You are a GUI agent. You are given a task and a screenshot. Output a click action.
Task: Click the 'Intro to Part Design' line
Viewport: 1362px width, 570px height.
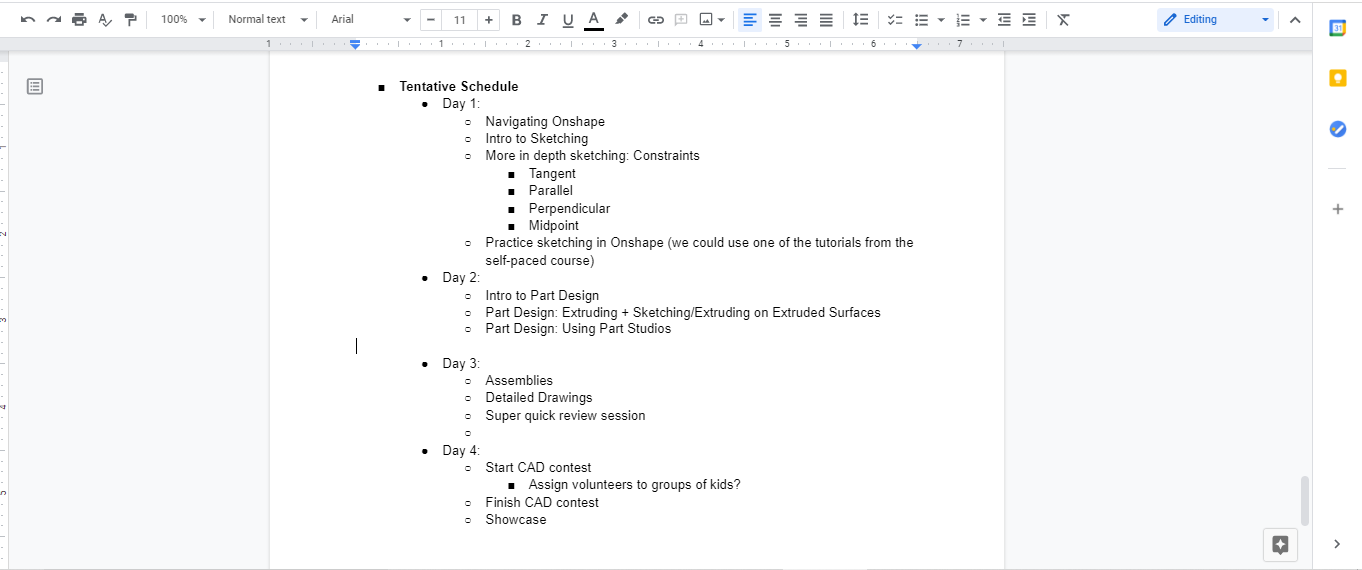[x=542, y=295]
